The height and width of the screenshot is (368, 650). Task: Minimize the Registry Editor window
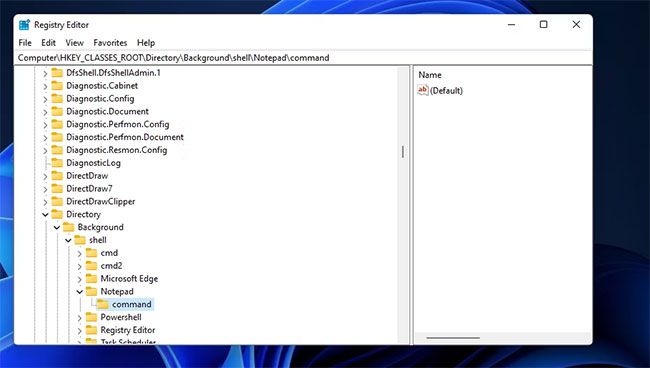(x=512, y=25)
